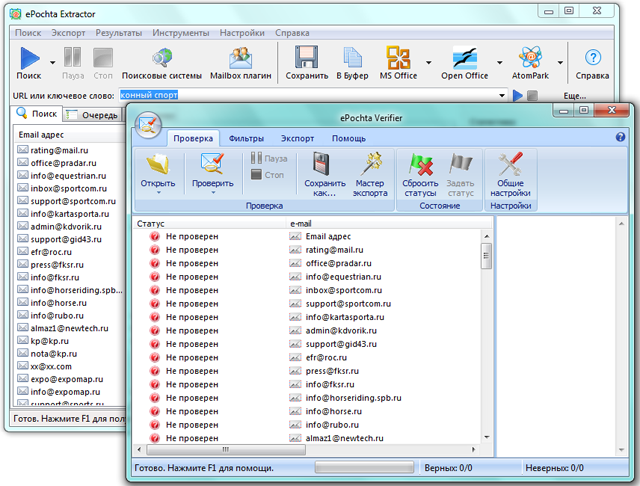Image resolution: width=640 pixels, height=486 pixels.
Task: Sort by Статус column header
Action: pos(210,223)
